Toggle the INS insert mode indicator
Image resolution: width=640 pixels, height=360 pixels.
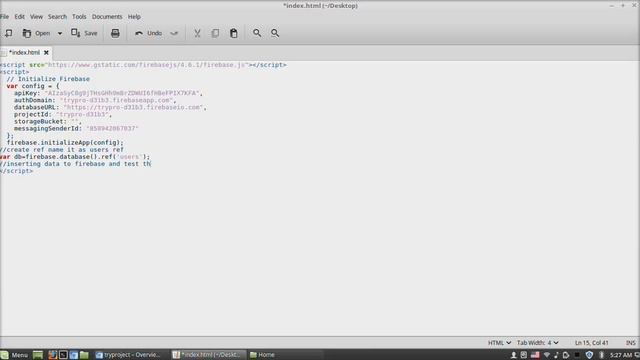[x=631, y=343]
